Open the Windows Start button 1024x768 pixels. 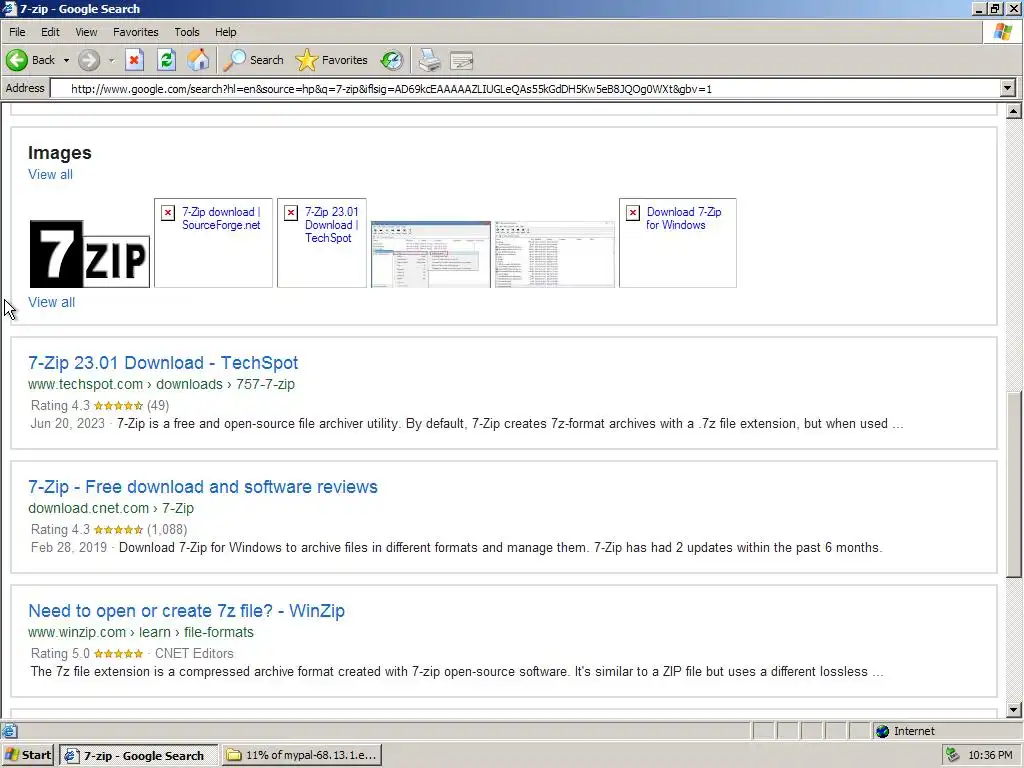[27, 756]
